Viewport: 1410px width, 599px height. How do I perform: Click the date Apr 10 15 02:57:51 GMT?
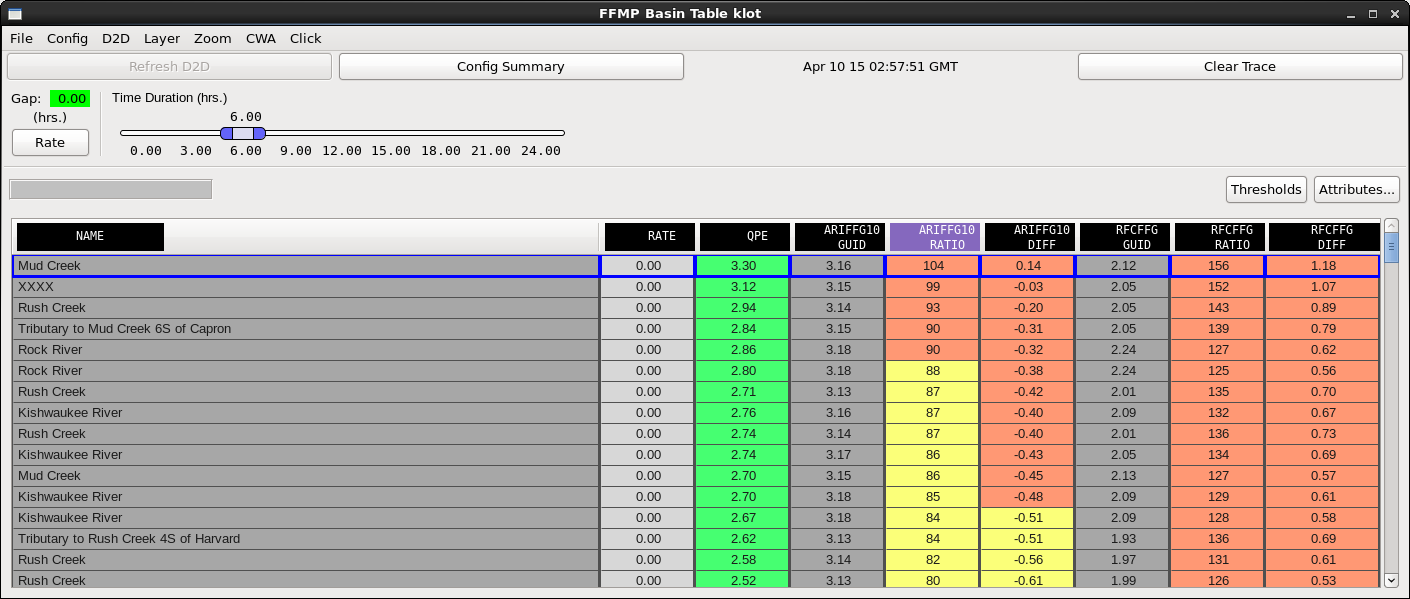pyautogui.click(x=880, y=66)
